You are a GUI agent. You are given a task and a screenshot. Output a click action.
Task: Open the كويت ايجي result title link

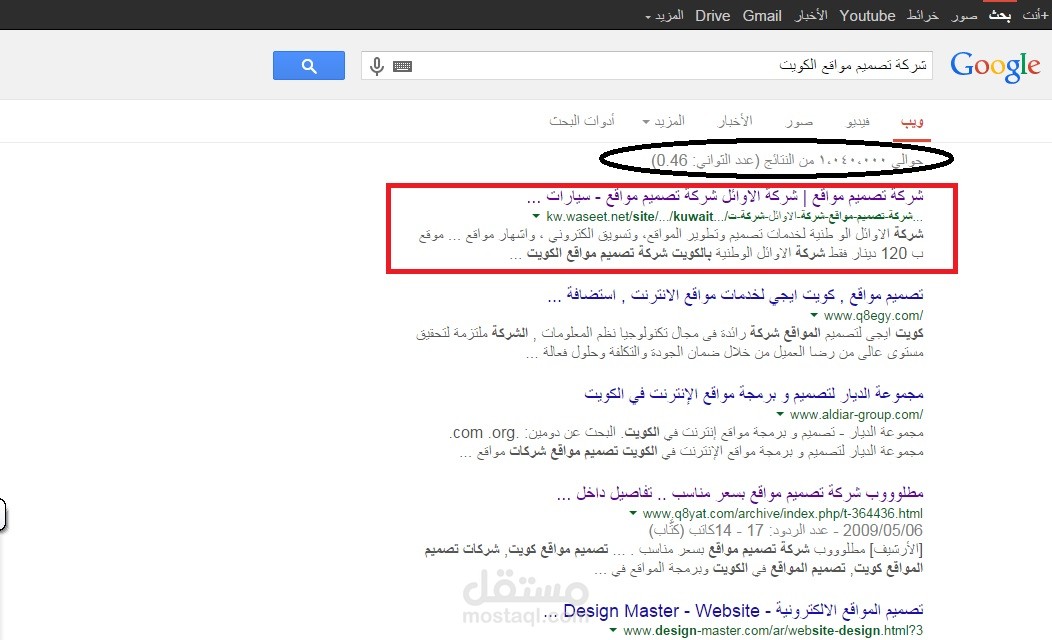point(736,295)
